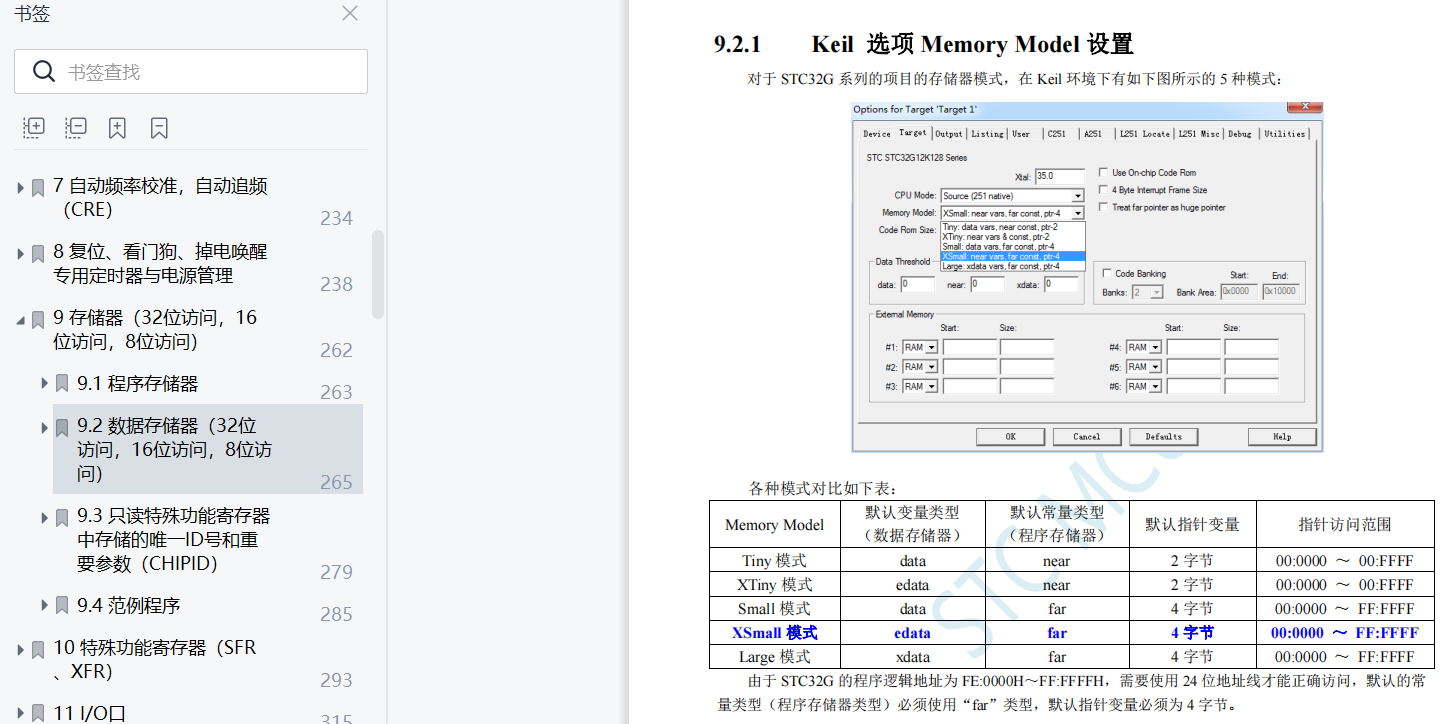Viewport: 1453px width, 724px height.
Task: Expand 9.3 只读特殊功能寄存器 bookmark
Action: pyautogui.click(x=44, y=517)
